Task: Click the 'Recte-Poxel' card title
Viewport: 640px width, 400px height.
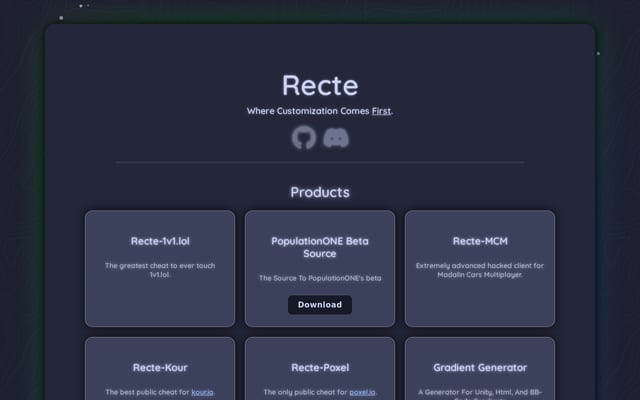Action: 320,368
